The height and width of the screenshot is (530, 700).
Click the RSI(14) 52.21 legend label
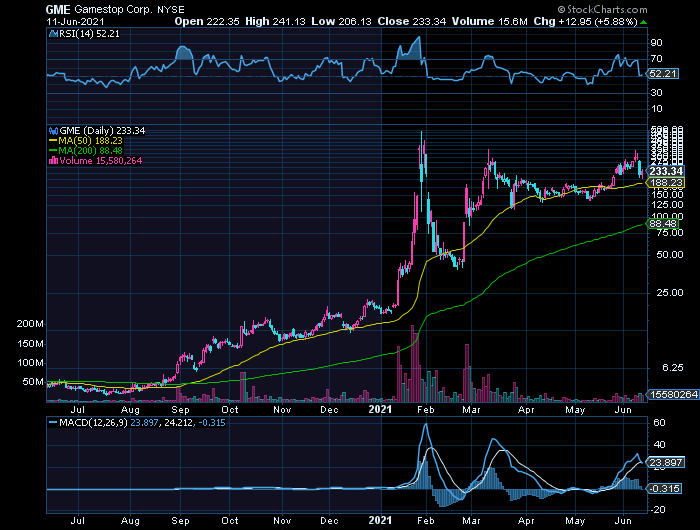click(x=89, y=33)
